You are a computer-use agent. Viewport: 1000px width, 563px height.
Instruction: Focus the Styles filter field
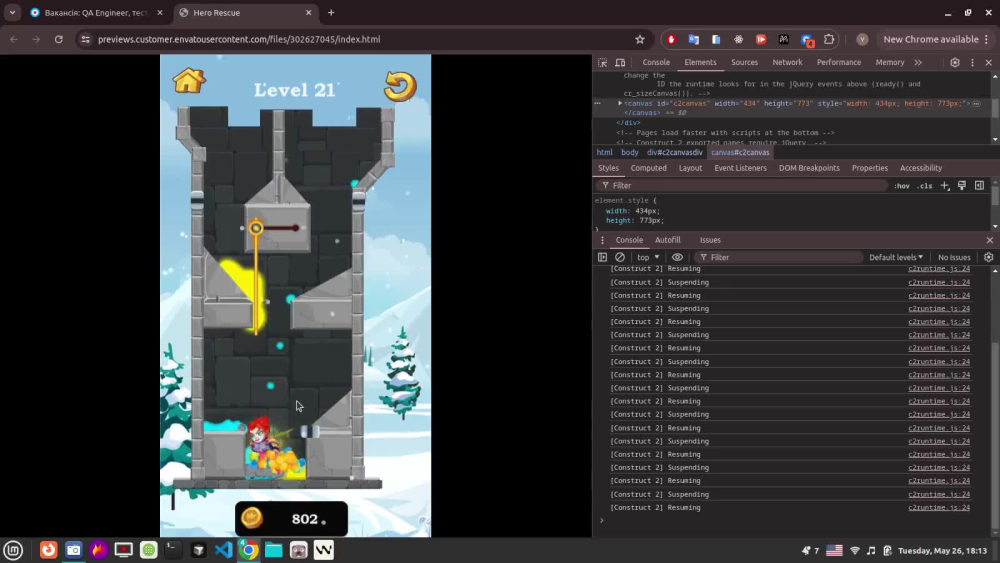743,186
